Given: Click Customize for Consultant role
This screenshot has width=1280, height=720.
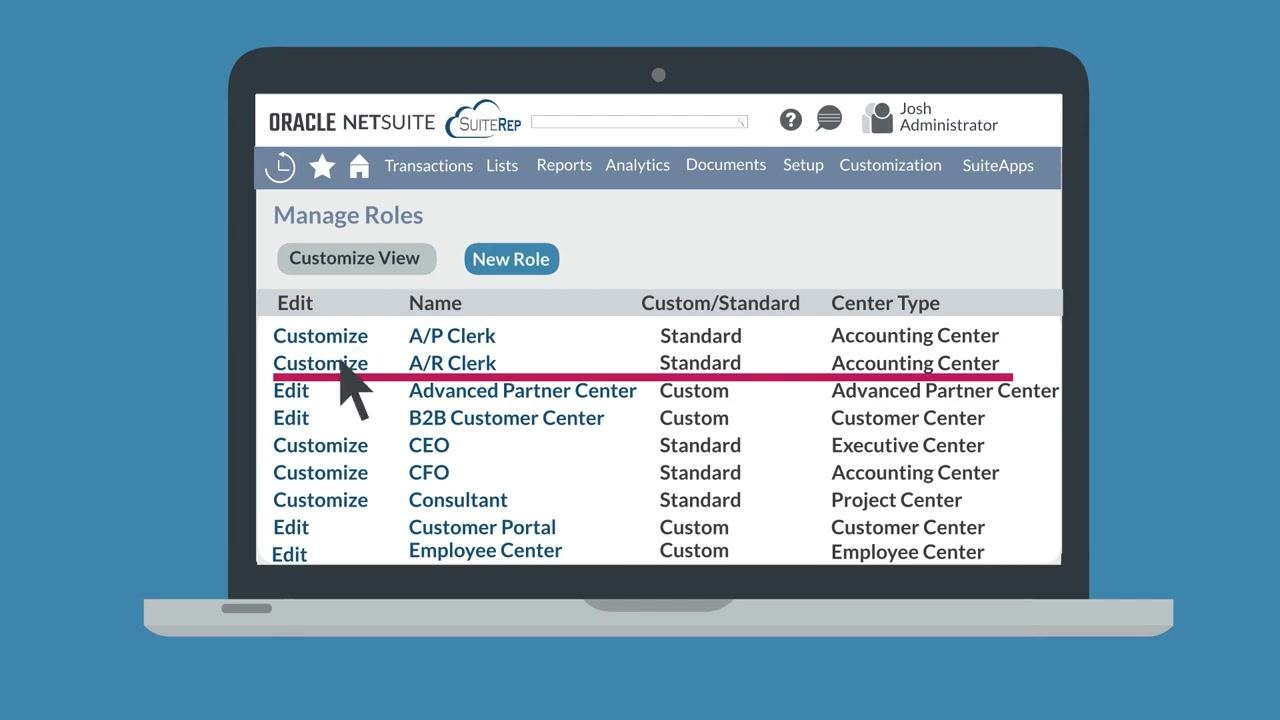Looking at the screenshot, I should (320, 500).
